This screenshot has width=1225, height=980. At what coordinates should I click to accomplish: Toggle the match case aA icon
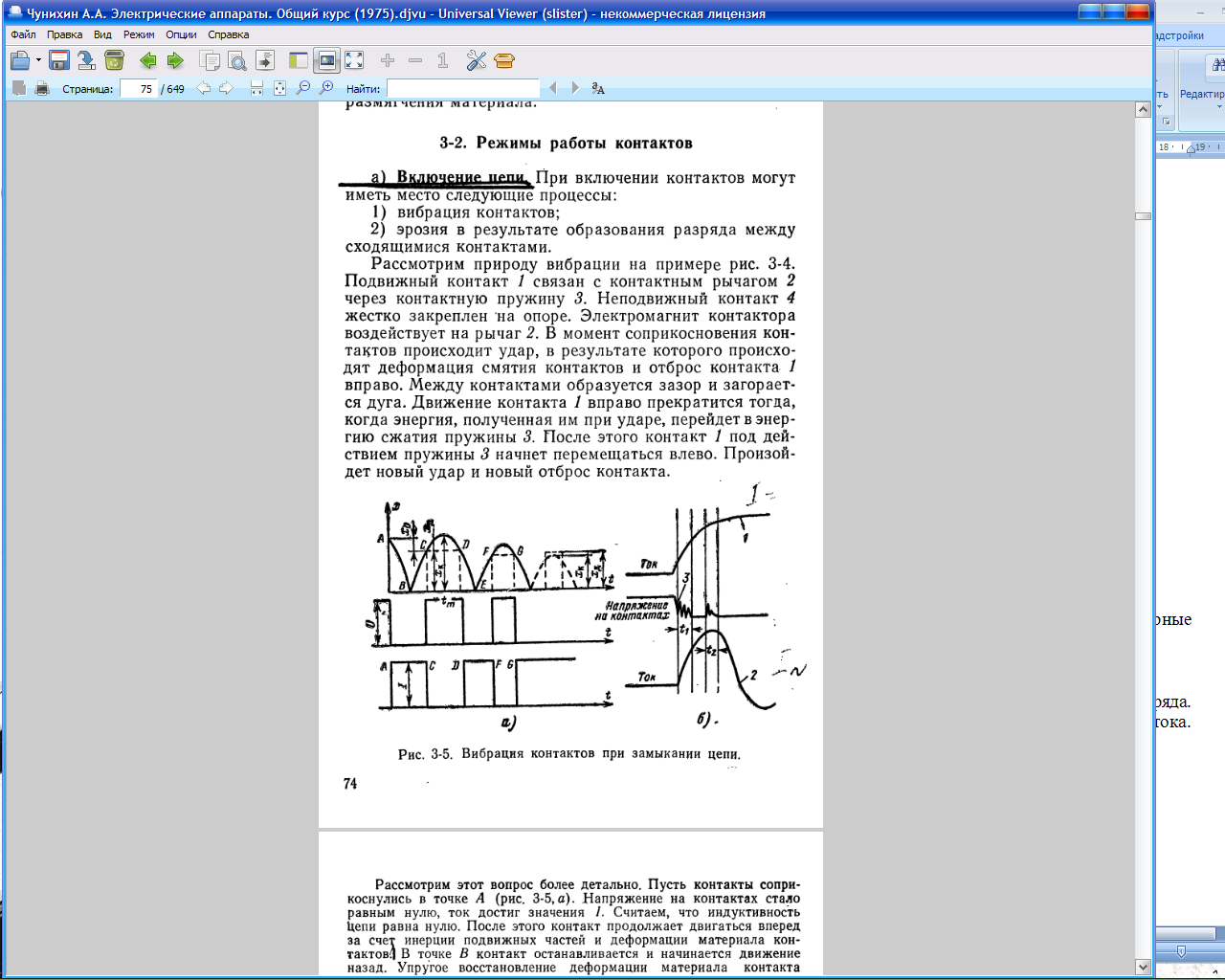pos(598,88)
